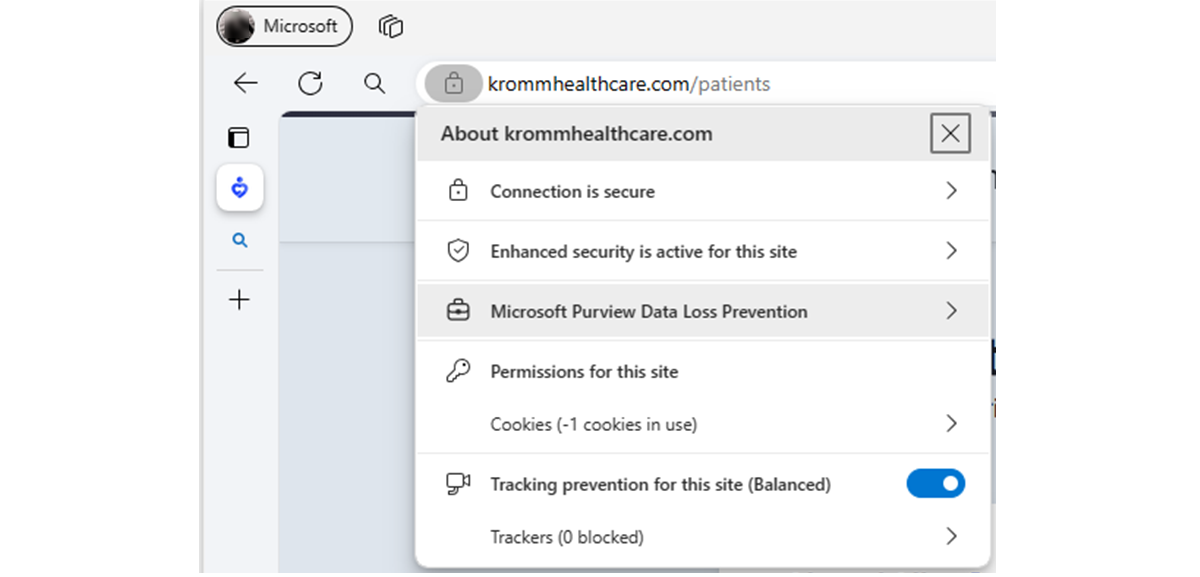Click the lock site info icon

coord(453,84)
